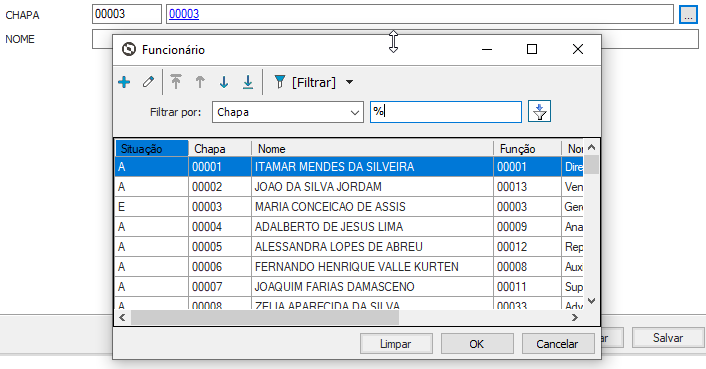706x369 pixels.
Task: Click Função cell 00012
Action: tap(527, 247)
